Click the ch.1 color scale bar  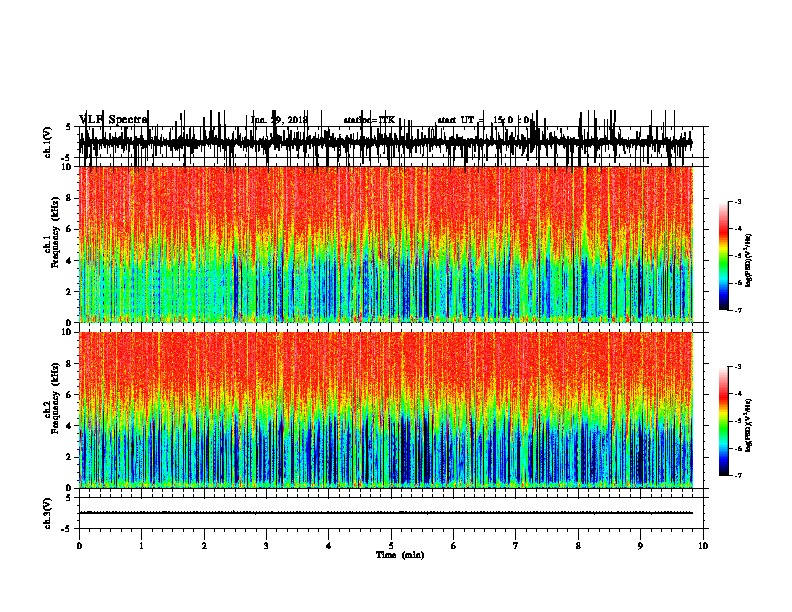point(724,256)
